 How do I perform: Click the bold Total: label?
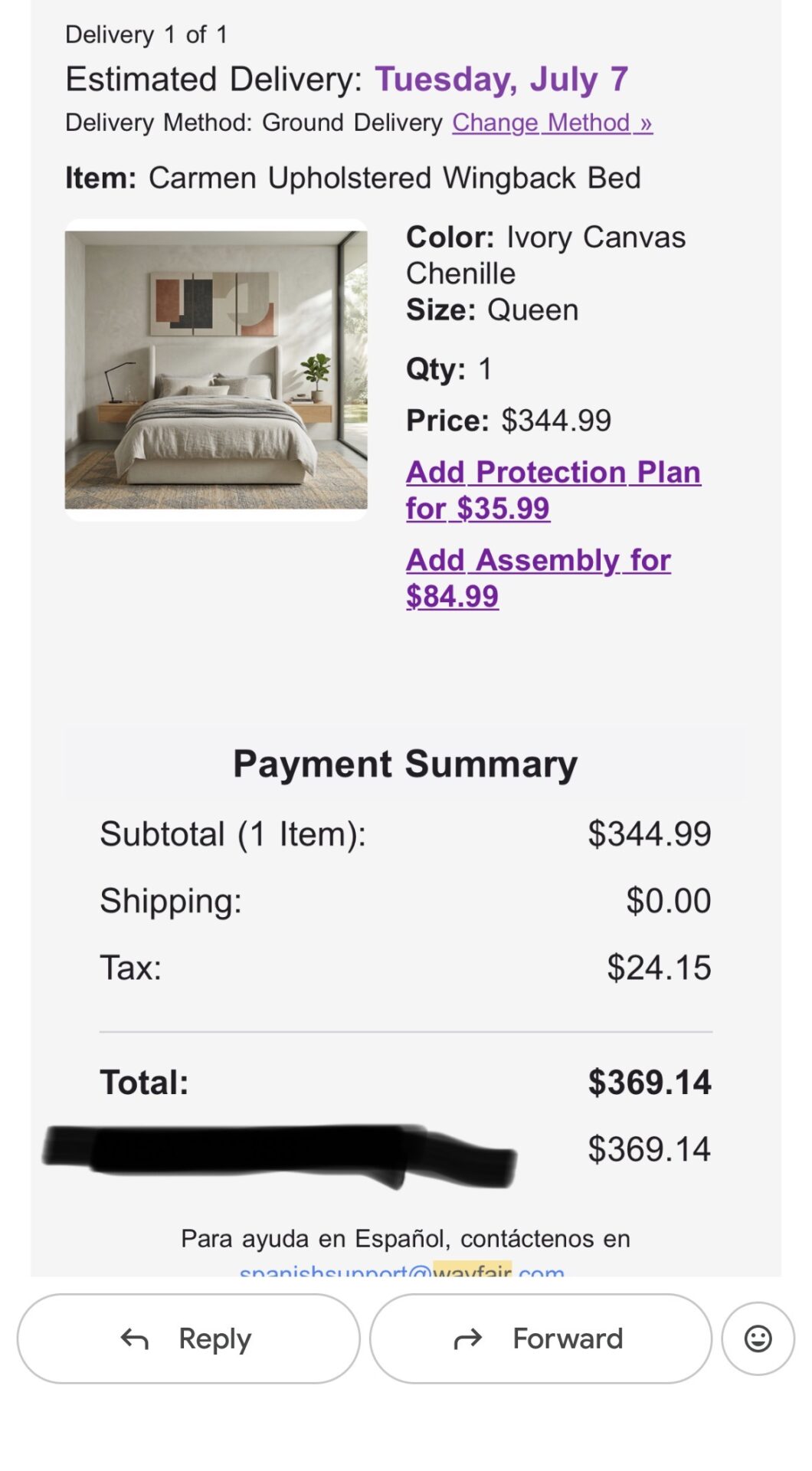click(144, 1083)
